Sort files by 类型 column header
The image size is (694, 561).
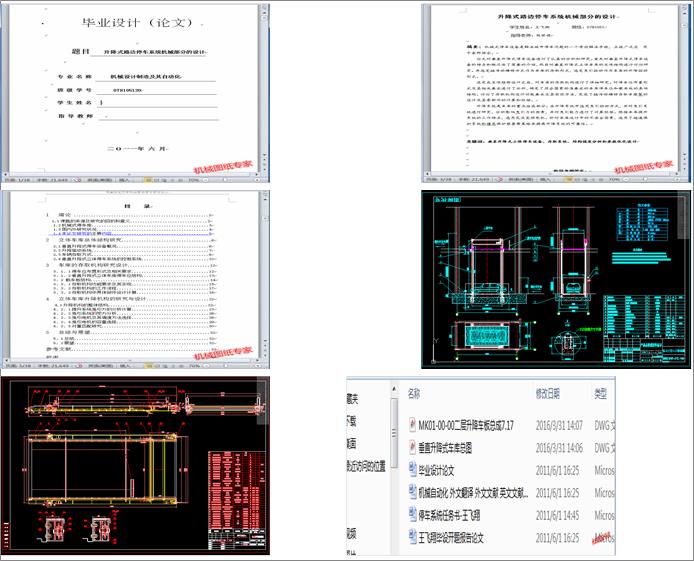[x=600, y=393]
